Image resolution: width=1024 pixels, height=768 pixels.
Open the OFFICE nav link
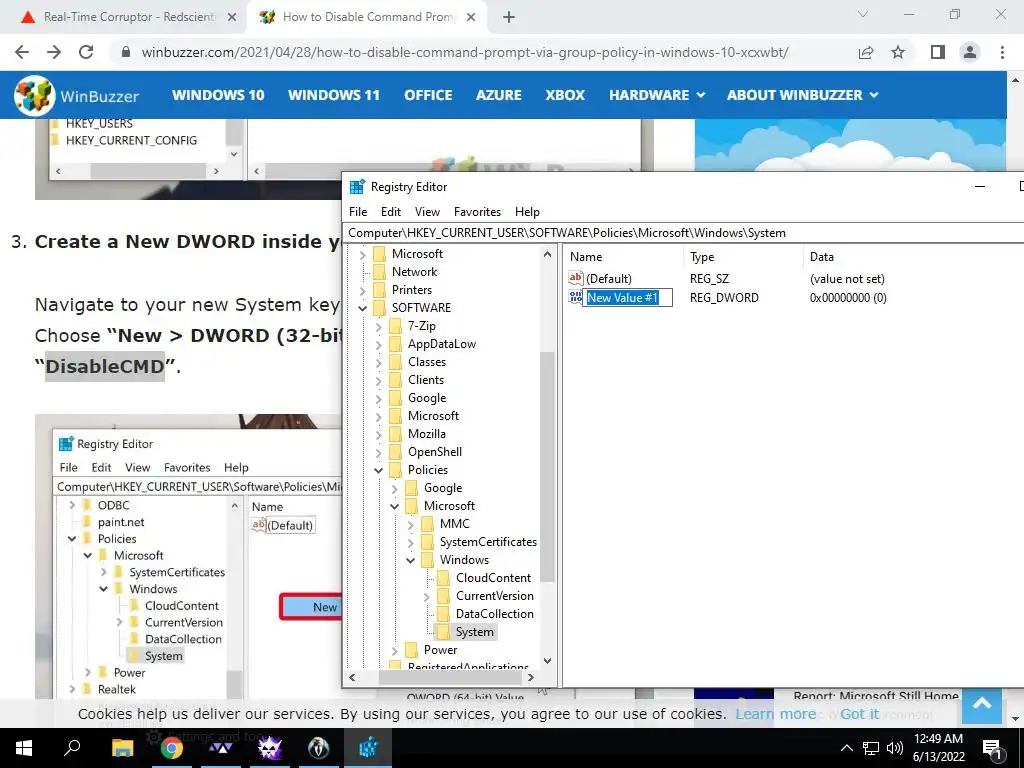(x=428, y=95)
